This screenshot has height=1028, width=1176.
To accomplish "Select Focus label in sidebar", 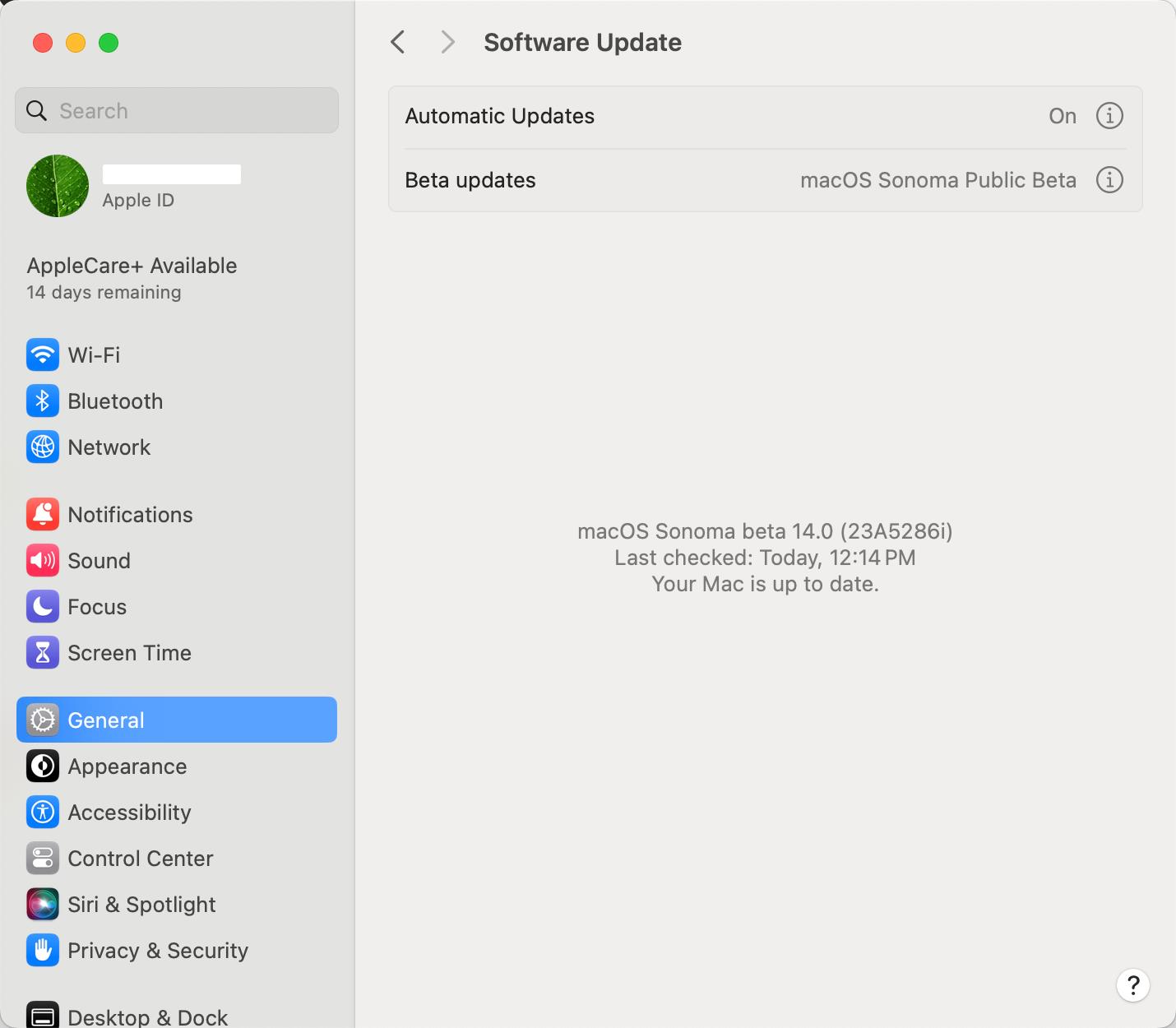I will [x=97, y=607].
